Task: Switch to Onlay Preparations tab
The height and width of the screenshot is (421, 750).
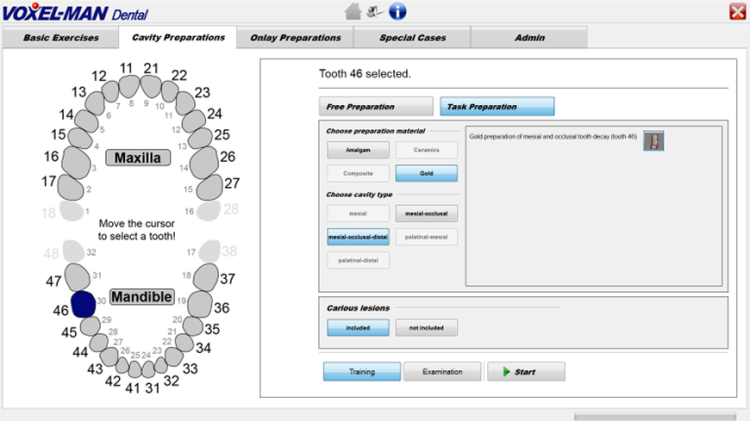Action: coord(296,37)
